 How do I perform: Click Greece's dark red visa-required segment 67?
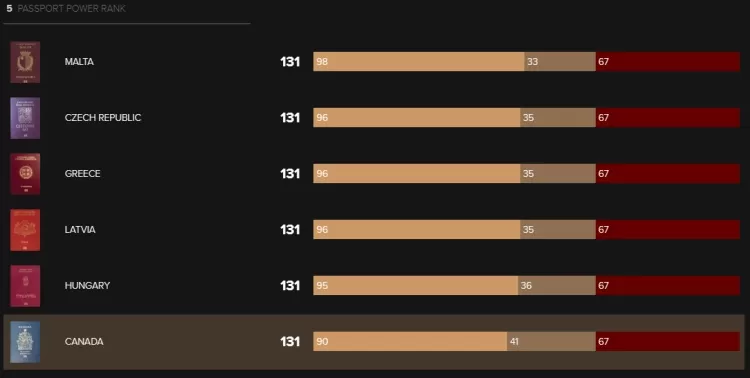pos(668,174)
